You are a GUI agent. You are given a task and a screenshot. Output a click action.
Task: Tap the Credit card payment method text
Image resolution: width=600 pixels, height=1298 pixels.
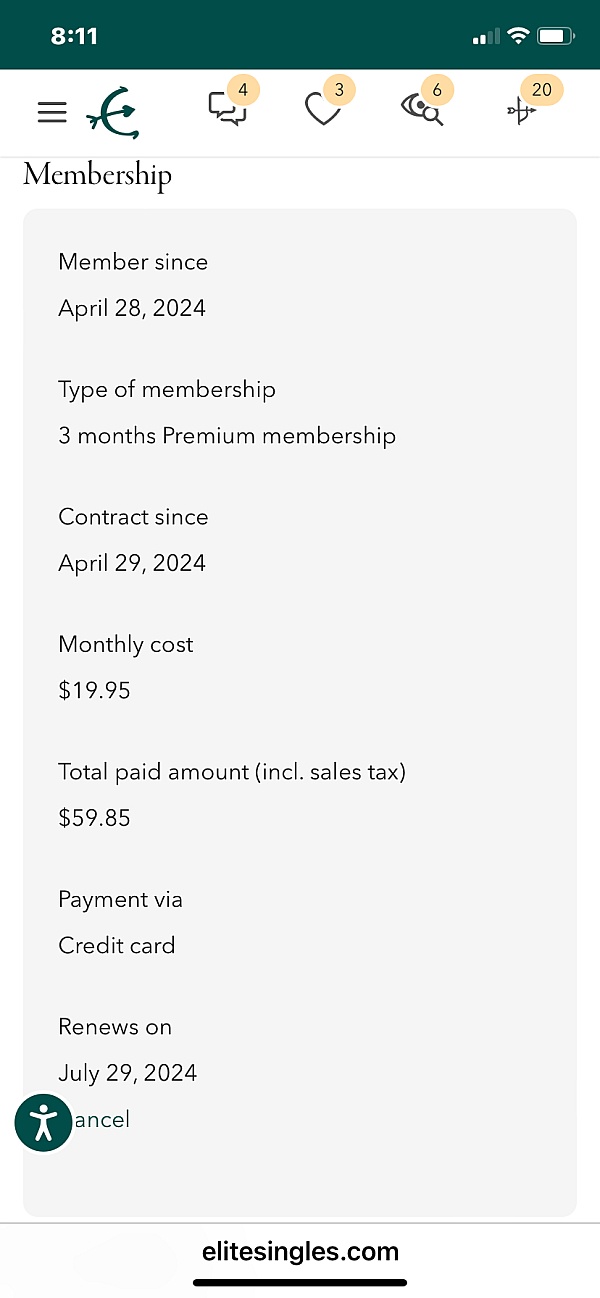[117, 945]
